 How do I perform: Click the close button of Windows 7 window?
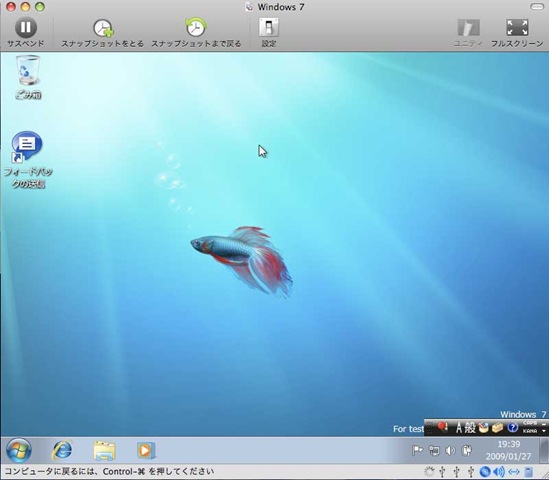point(11,7)
